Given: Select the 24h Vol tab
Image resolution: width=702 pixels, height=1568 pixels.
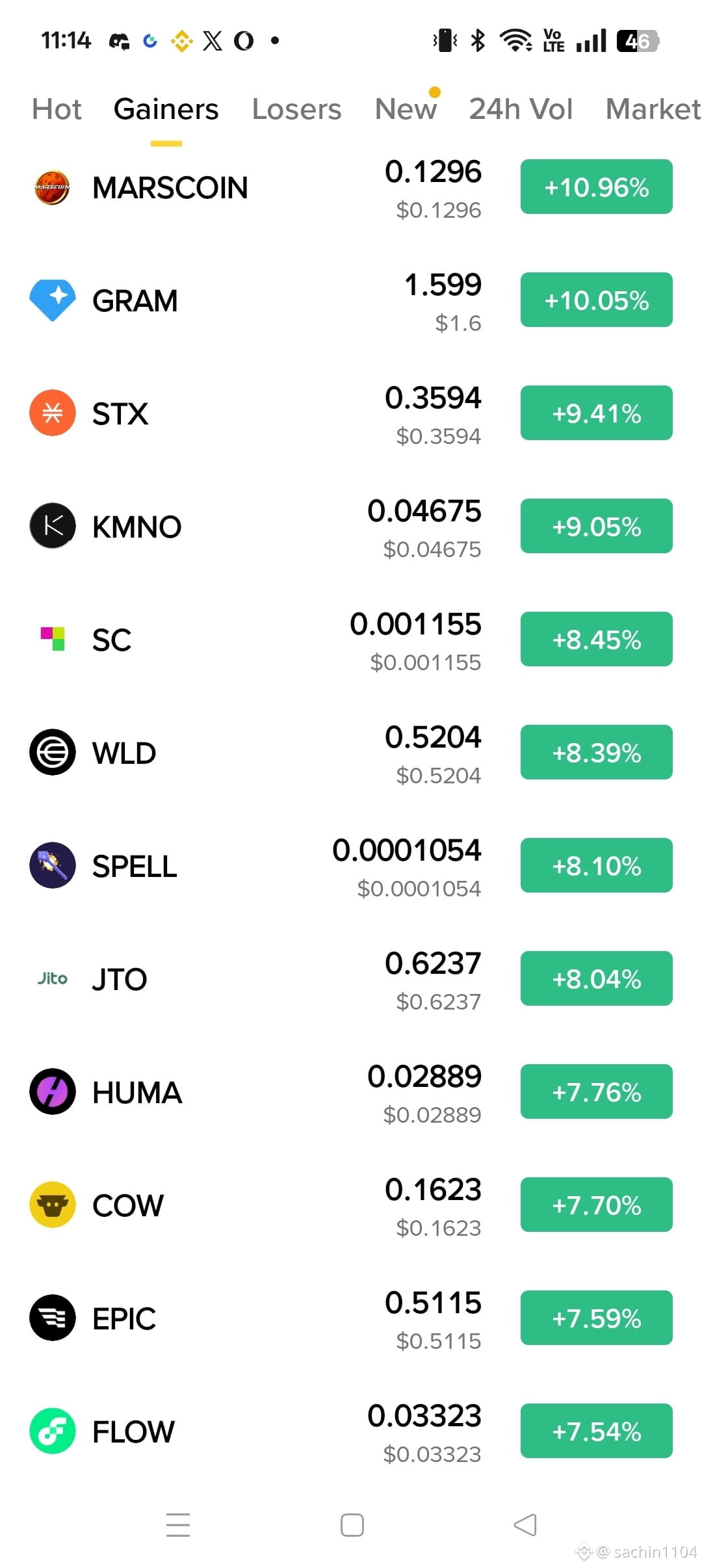Looking at the screenshot, I should click(x=521, y=109).
